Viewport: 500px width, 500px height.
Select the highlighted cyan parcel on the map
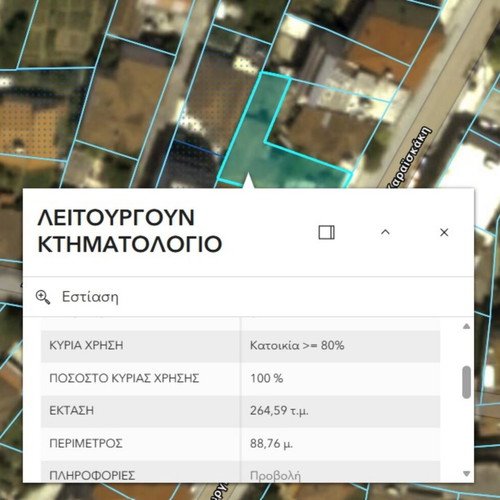[x=247, y=140]
